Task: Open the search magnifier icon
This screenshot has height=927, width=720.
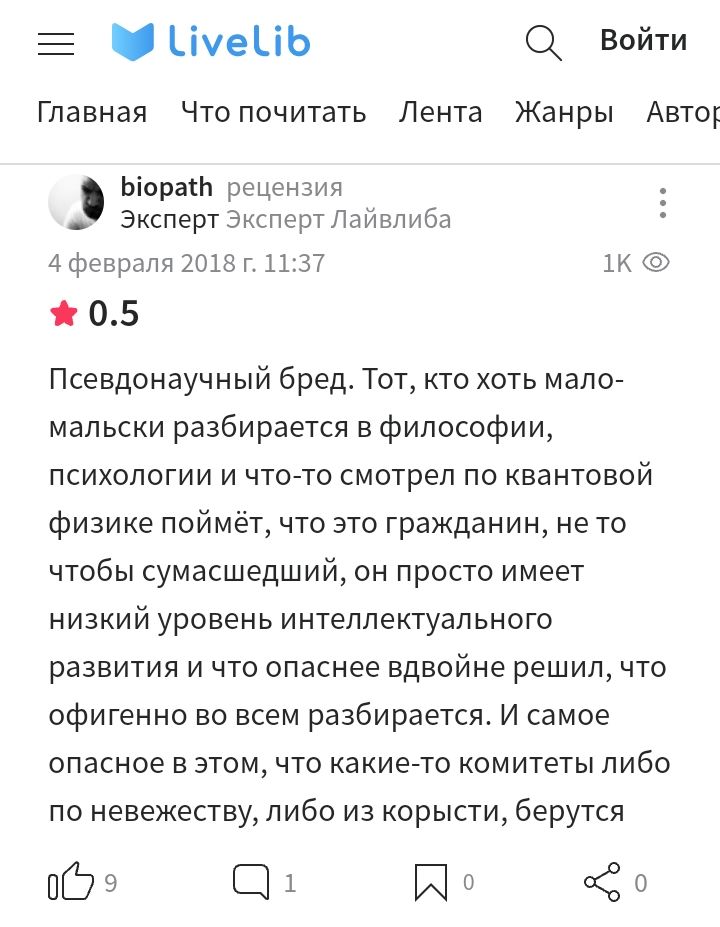Action: (543, 42)
